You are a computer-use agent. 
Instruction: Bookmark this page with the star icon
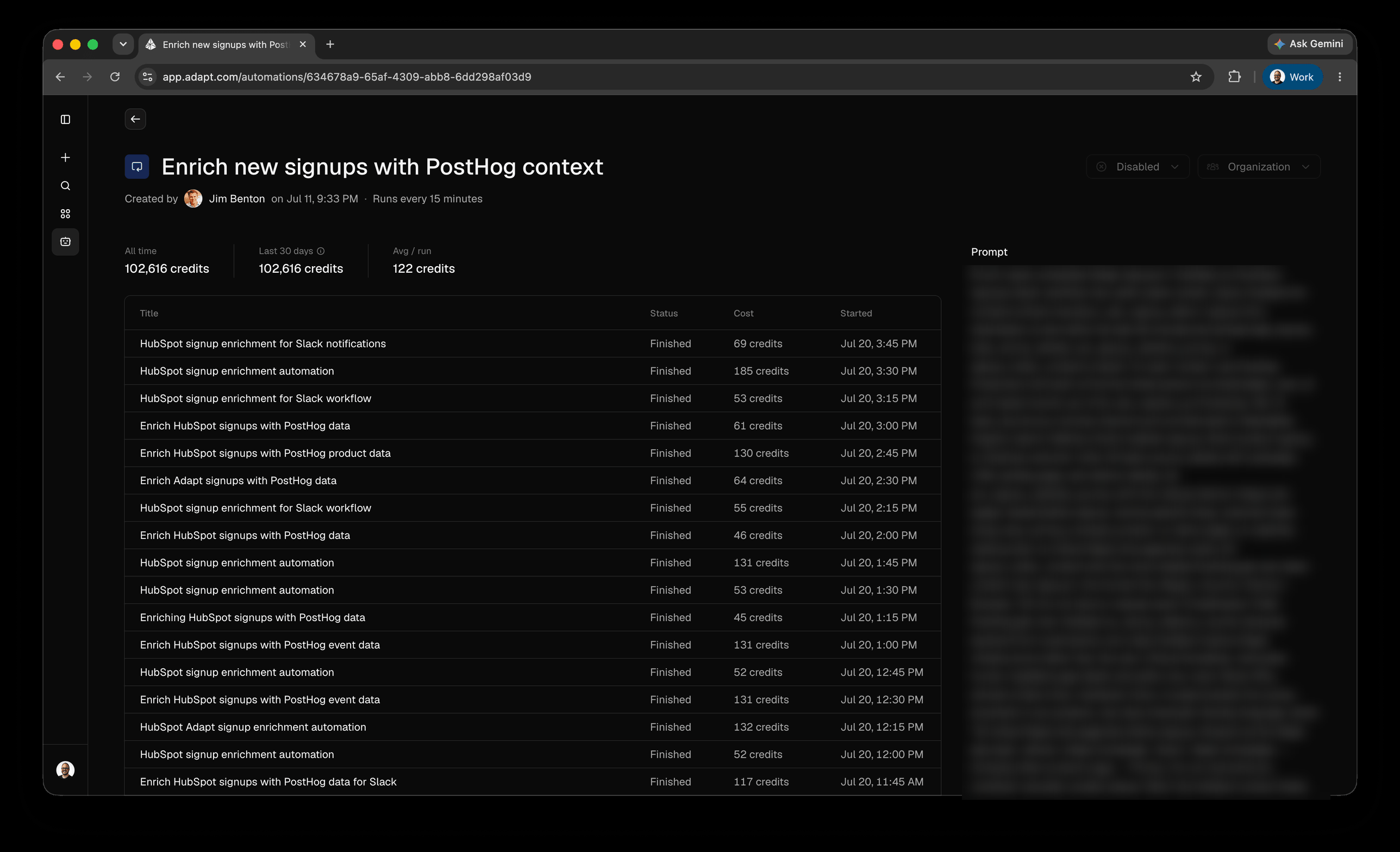(x=1196, y=77)
